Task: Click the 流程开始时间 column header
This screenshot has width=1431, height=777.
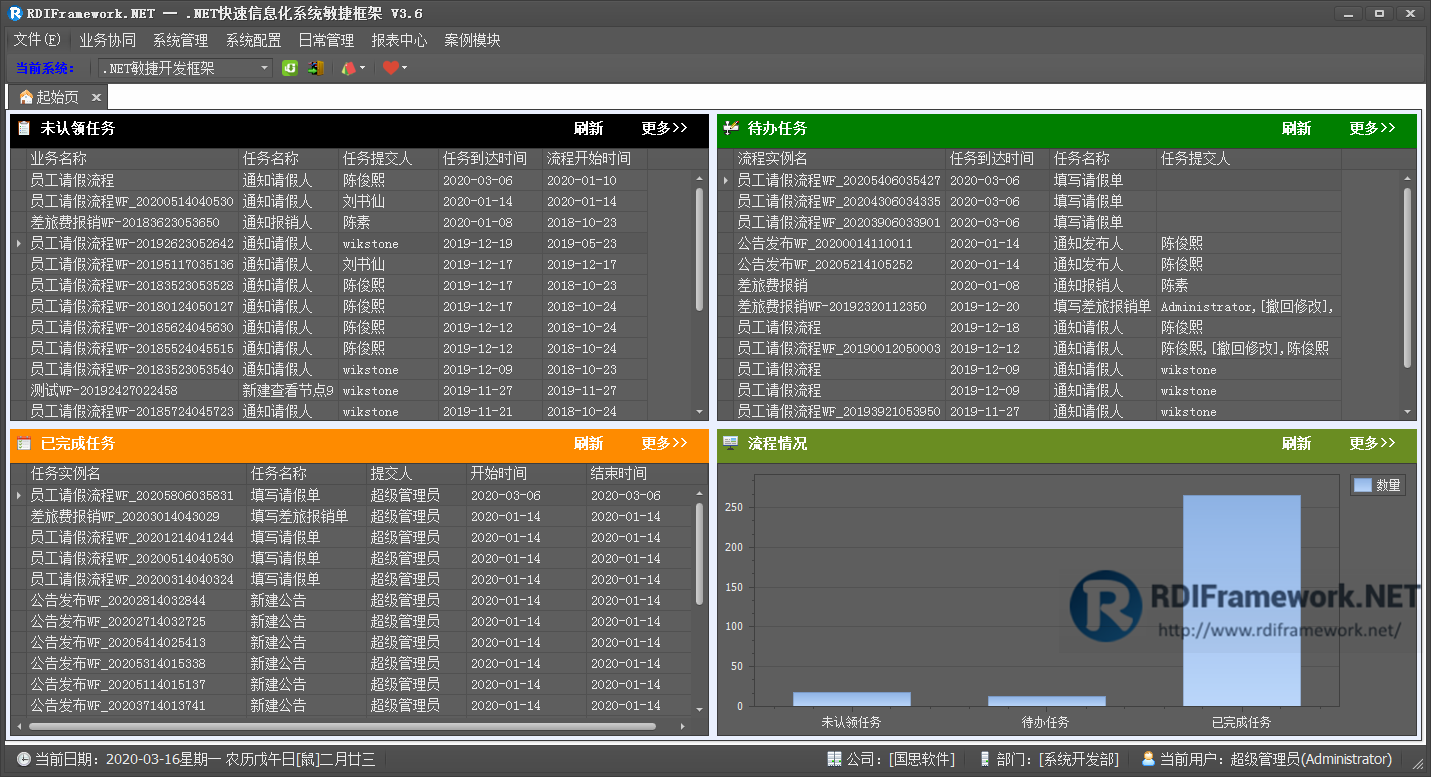Action: pyautogui.click(x=594, y=159)
